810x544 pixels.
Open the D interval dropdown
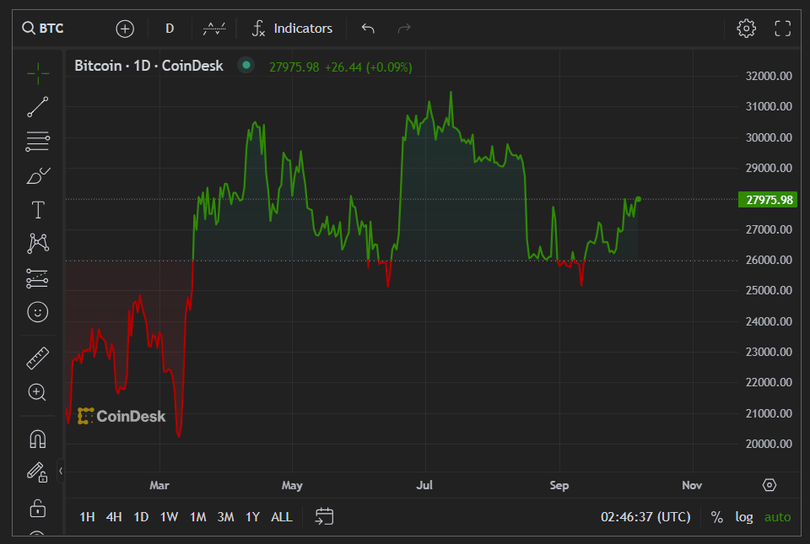169,28
